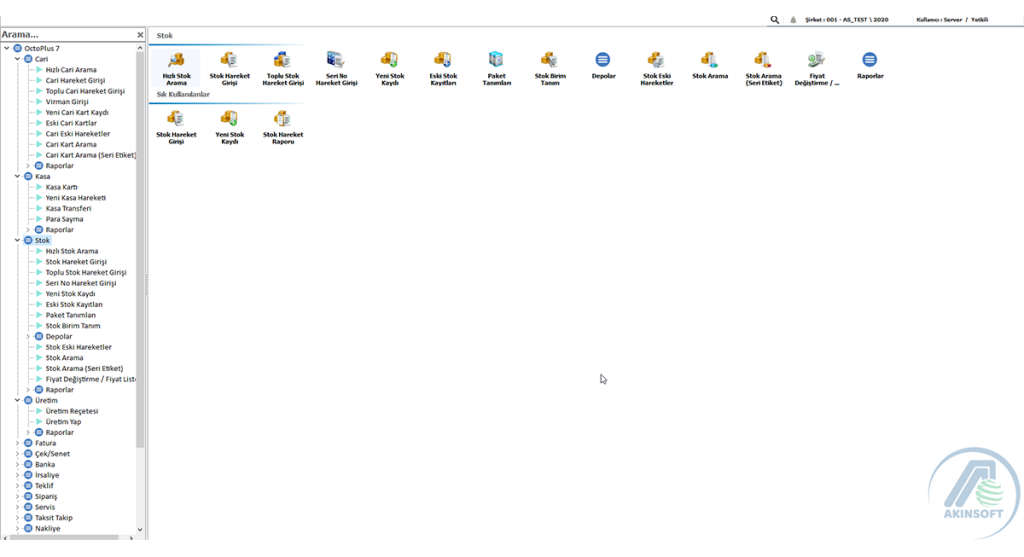Expand the Fatura tree node
This screenshot has width=1024, height=557.
18,443
